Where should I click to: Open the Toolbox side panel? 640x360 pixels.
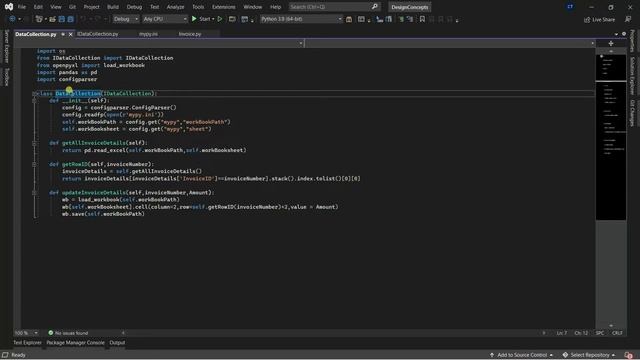pos(6,77)
